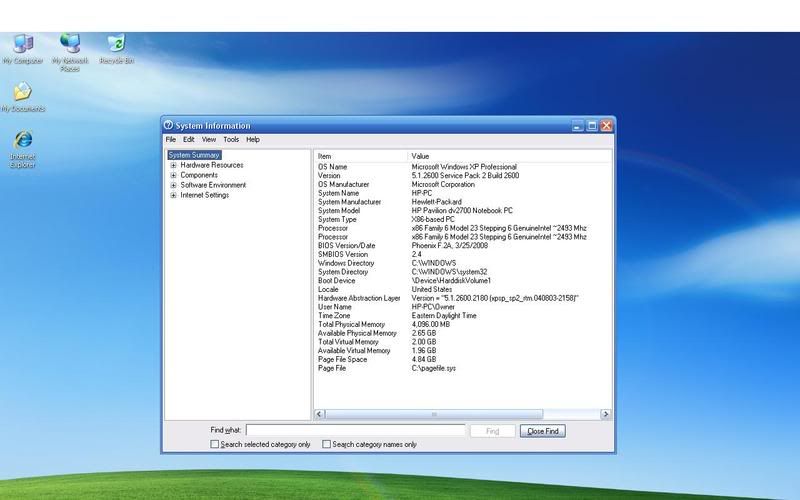Screen dimensions: 800x500
Task: Open the My Documents folder icon
Action: click(x=22, y=93)
